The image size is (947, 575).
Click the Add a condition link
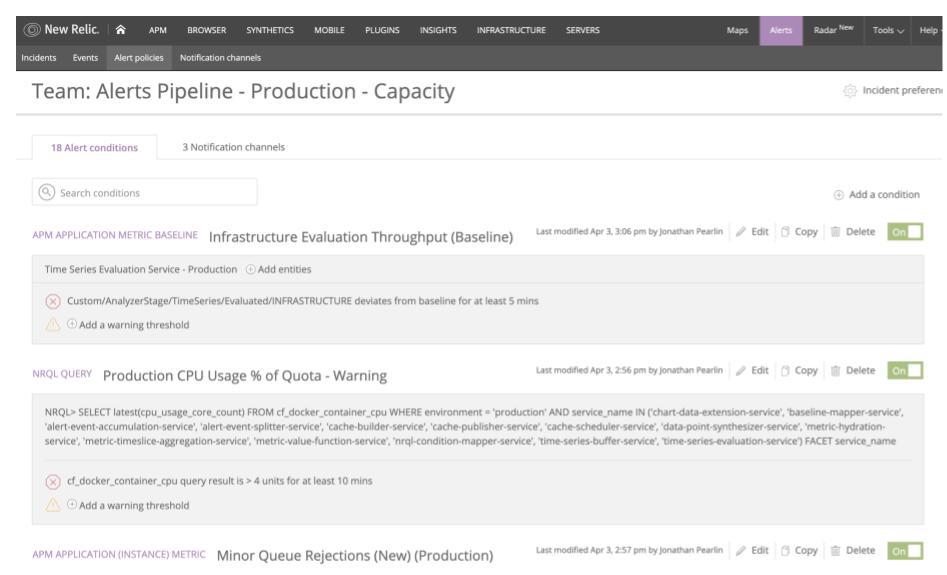click(884, 194)
